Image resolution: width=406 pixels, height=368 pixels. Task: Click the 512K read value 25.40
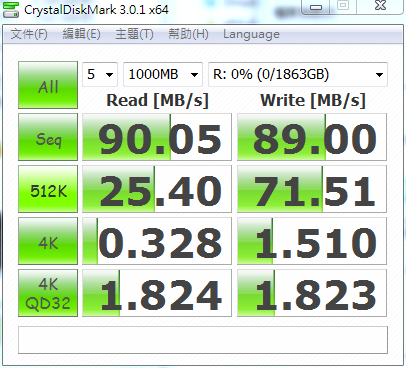pos(157,189)
